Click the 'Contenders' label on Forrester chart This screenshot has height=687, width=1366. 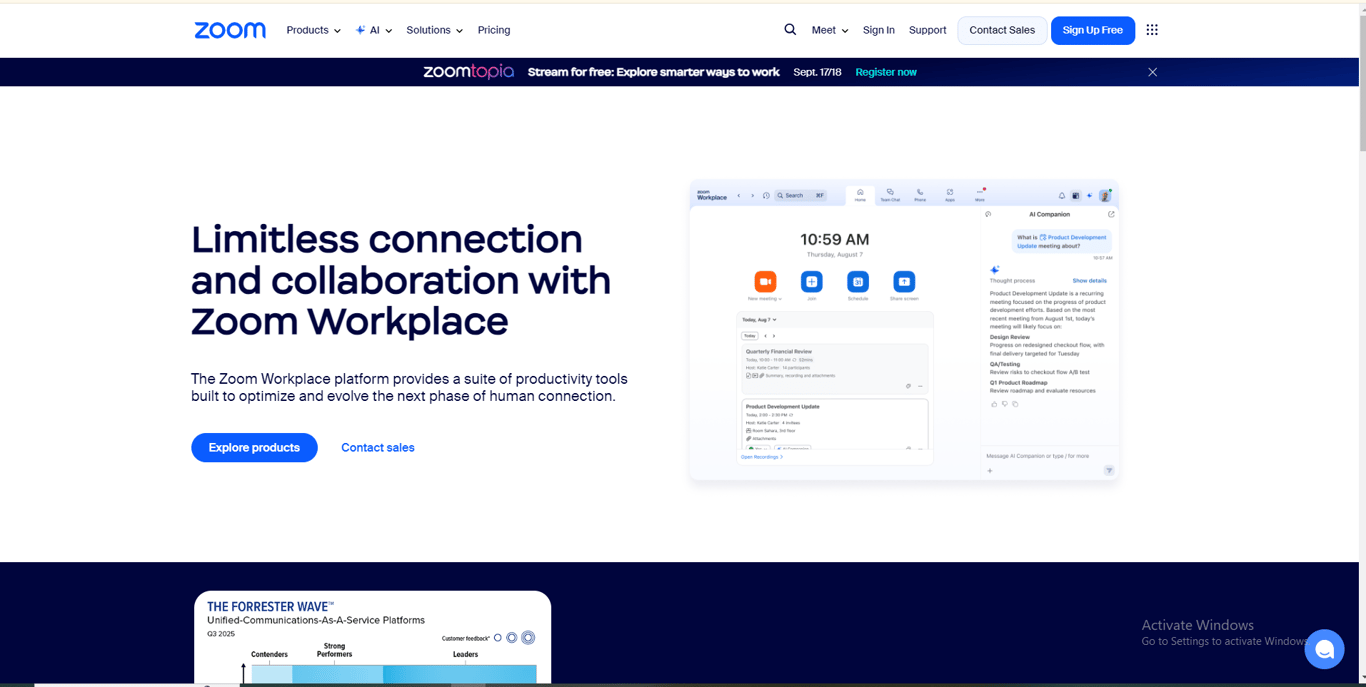[x=269, y=654]
